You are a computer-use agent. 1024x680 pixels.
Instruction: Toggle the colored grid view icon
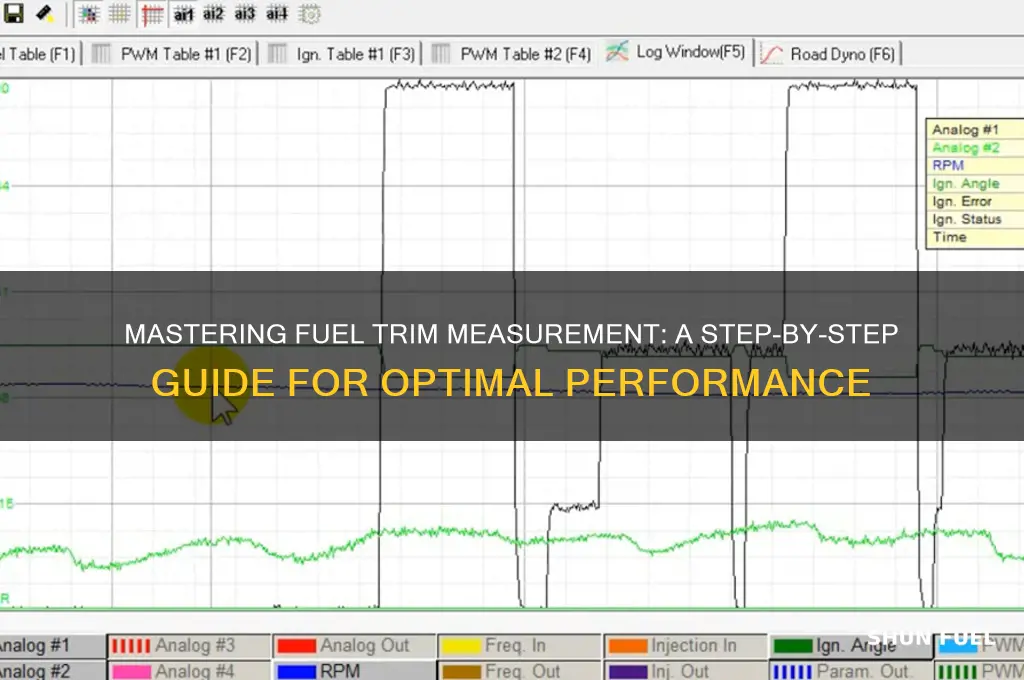tap(89, 14)
